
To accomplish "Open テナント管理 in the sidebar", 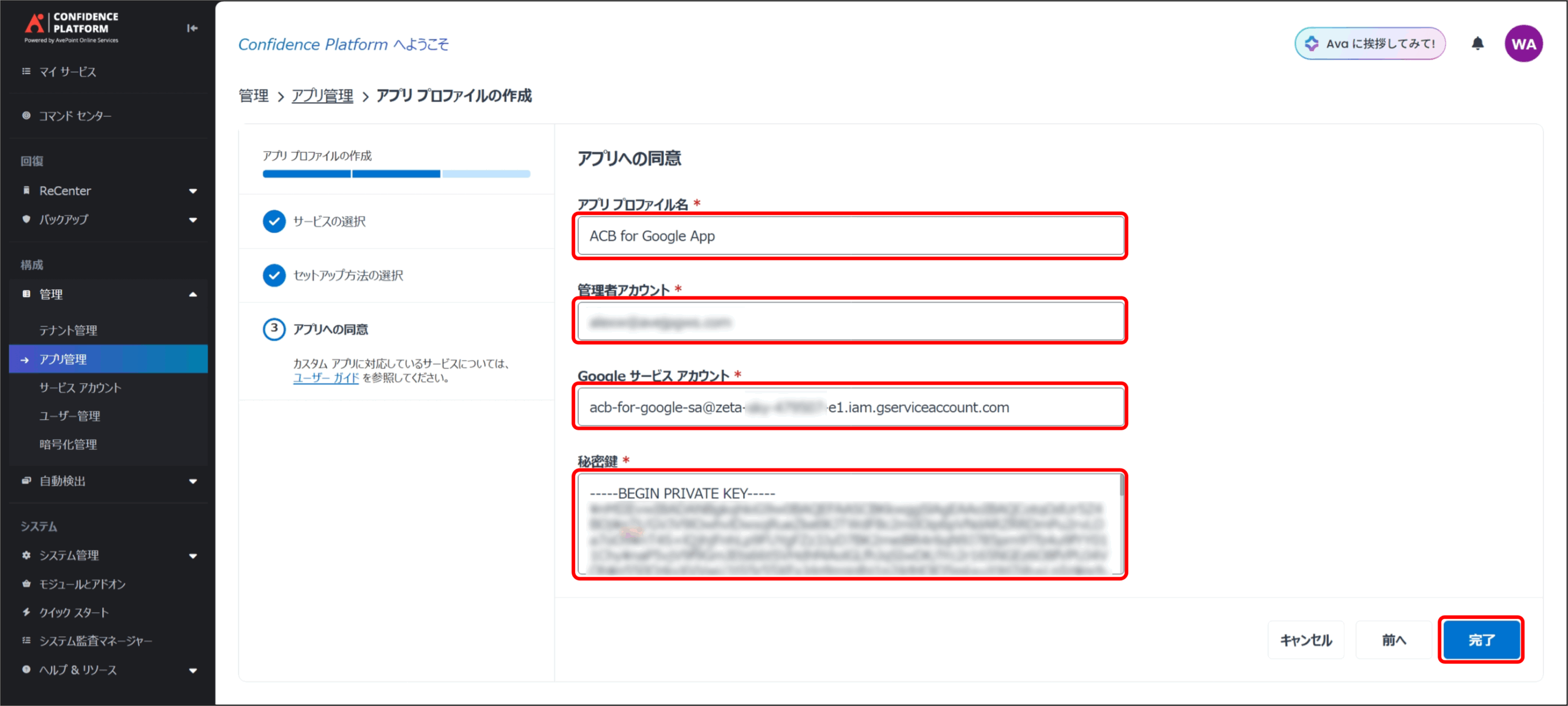I will click(68, 330).
